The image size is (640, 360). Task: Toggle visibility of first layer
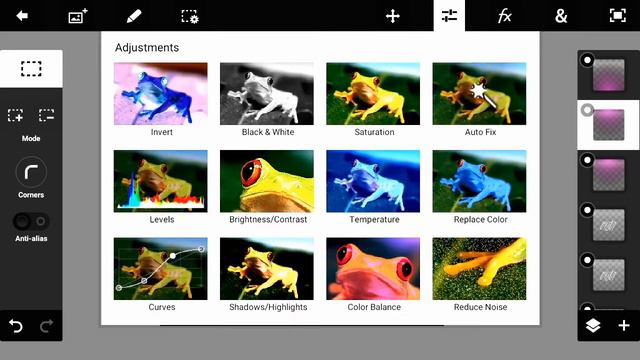[587, 60]
